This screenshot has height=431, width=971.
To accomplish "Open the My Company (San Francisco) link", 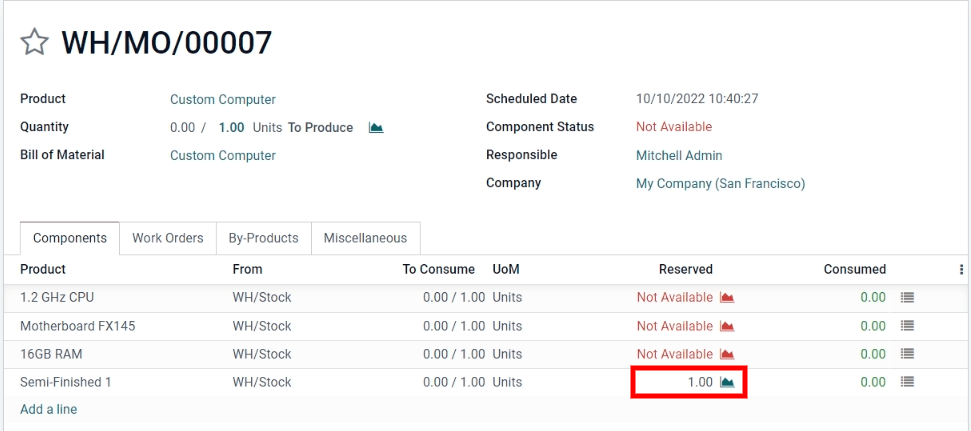I will tap(720, 184).
